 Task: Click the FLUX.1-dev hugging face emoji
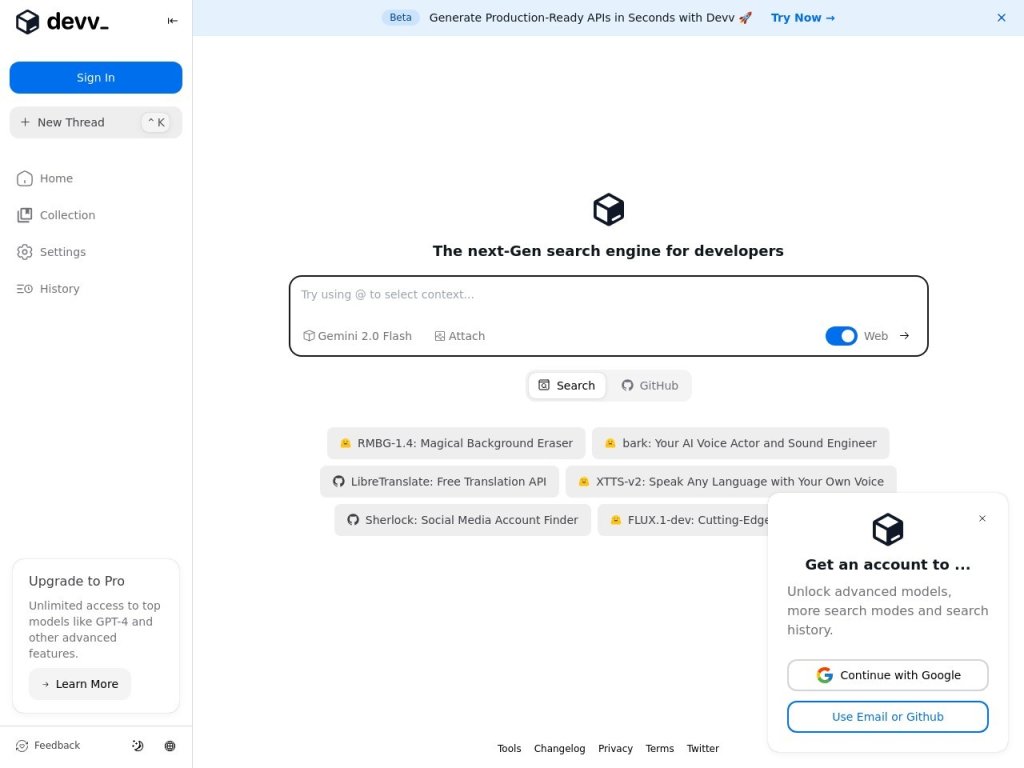click(x=616, y=520)
